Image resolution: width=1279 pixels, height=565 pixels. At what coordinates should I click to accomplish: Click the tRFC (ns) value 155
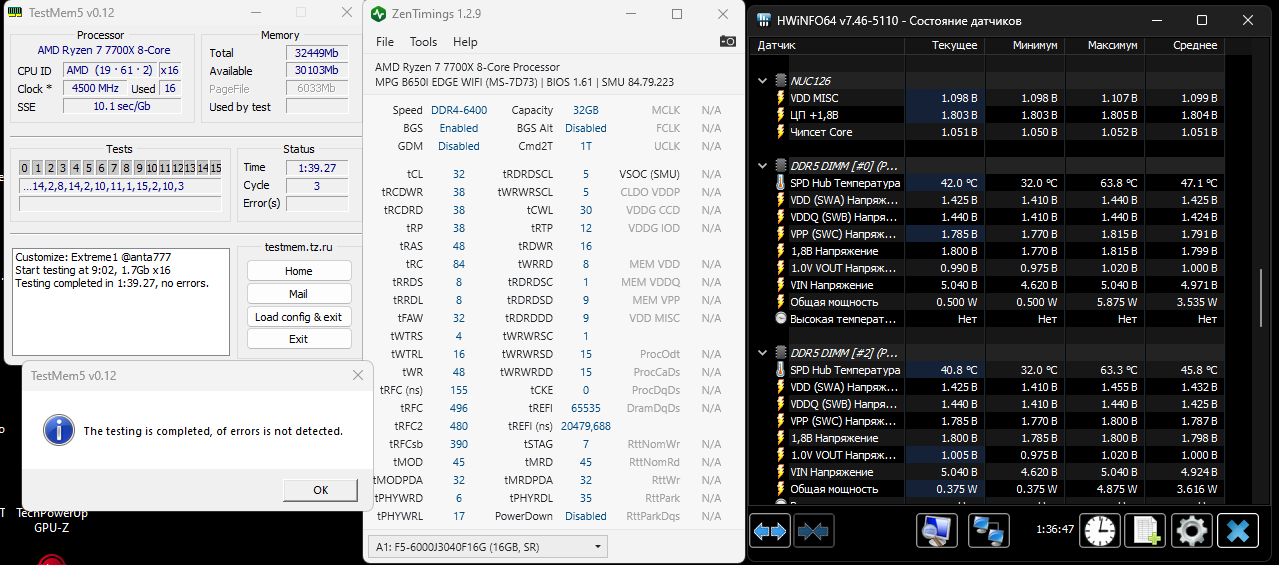(459, 390)
